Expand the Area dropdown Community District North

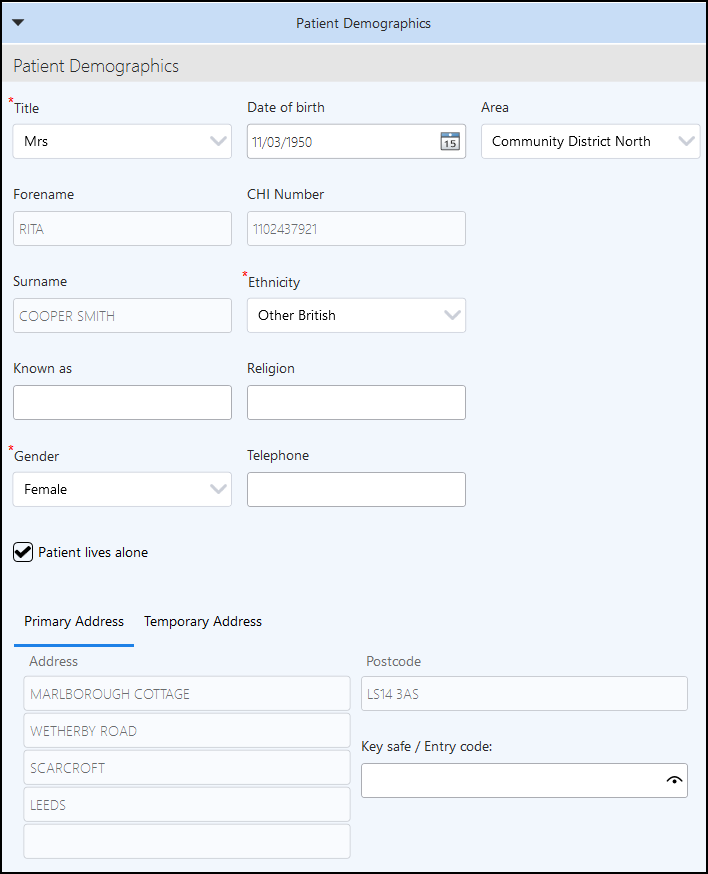click(590, 142)
